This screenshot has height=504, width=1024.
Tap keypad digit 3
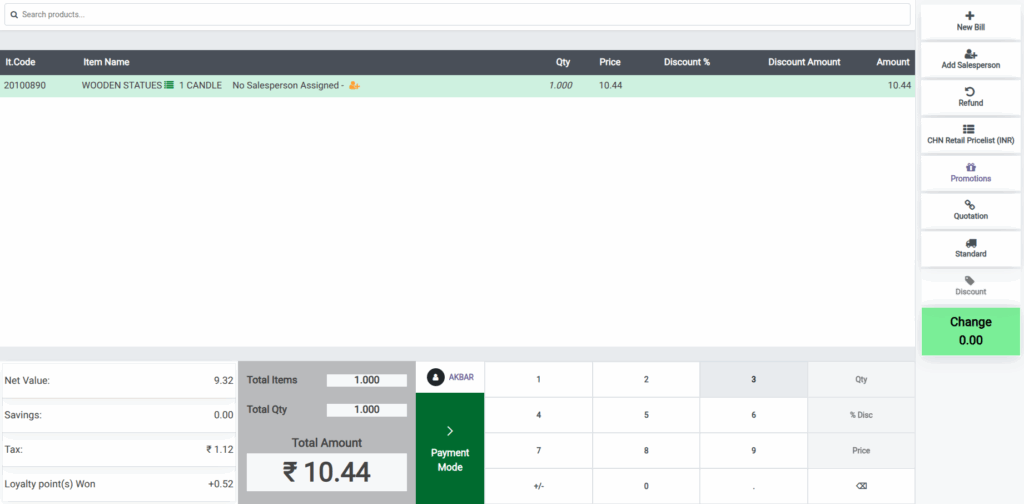[x=754, y=379]
